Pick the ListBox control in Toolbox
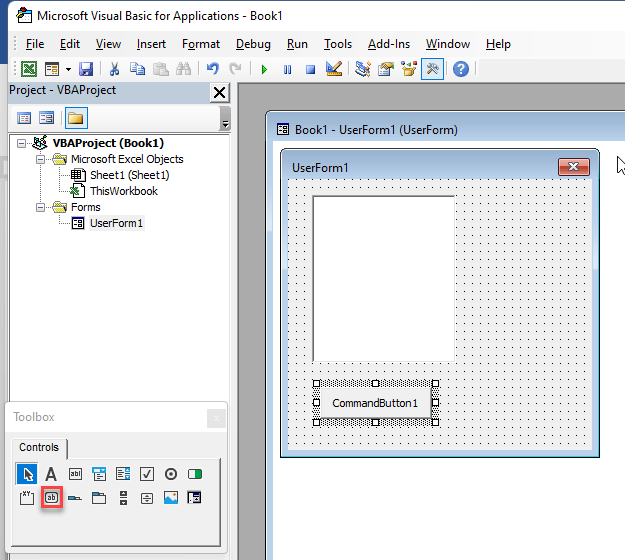The image size is (625, 560). point(123,474)
